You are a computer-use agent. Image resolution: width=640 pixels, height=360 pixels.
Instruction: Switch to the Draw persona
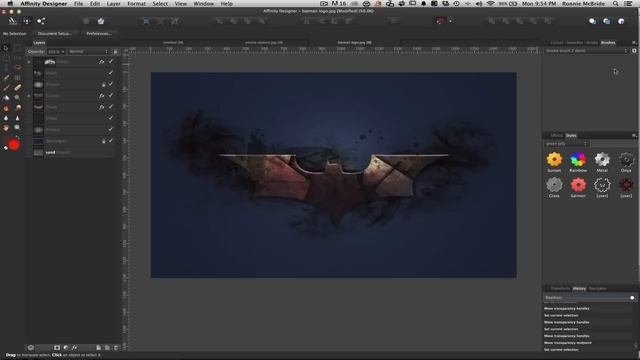13,21
